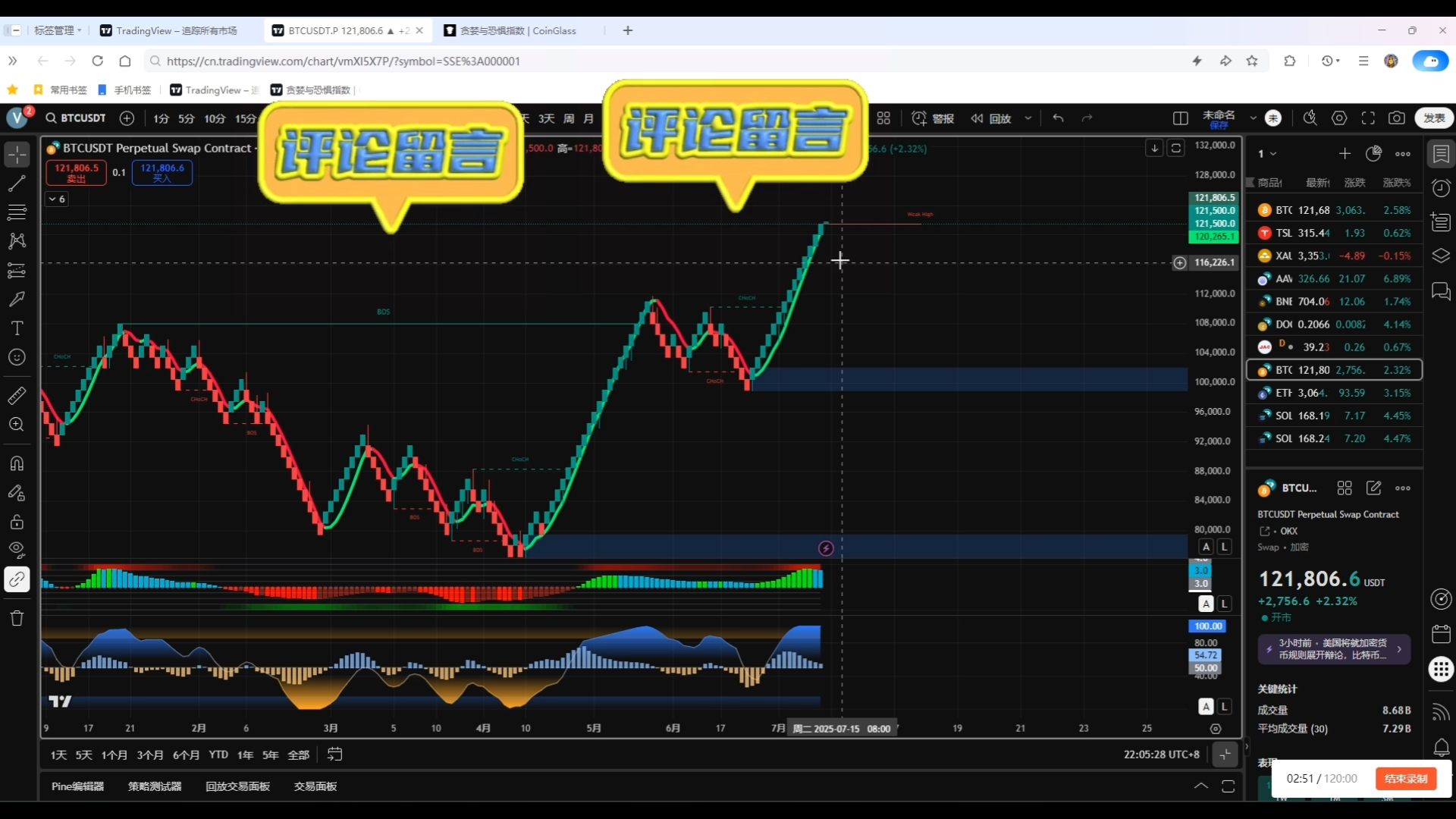
Task: Open chart settings gear icon
Action: click(x=1339, y=118)
